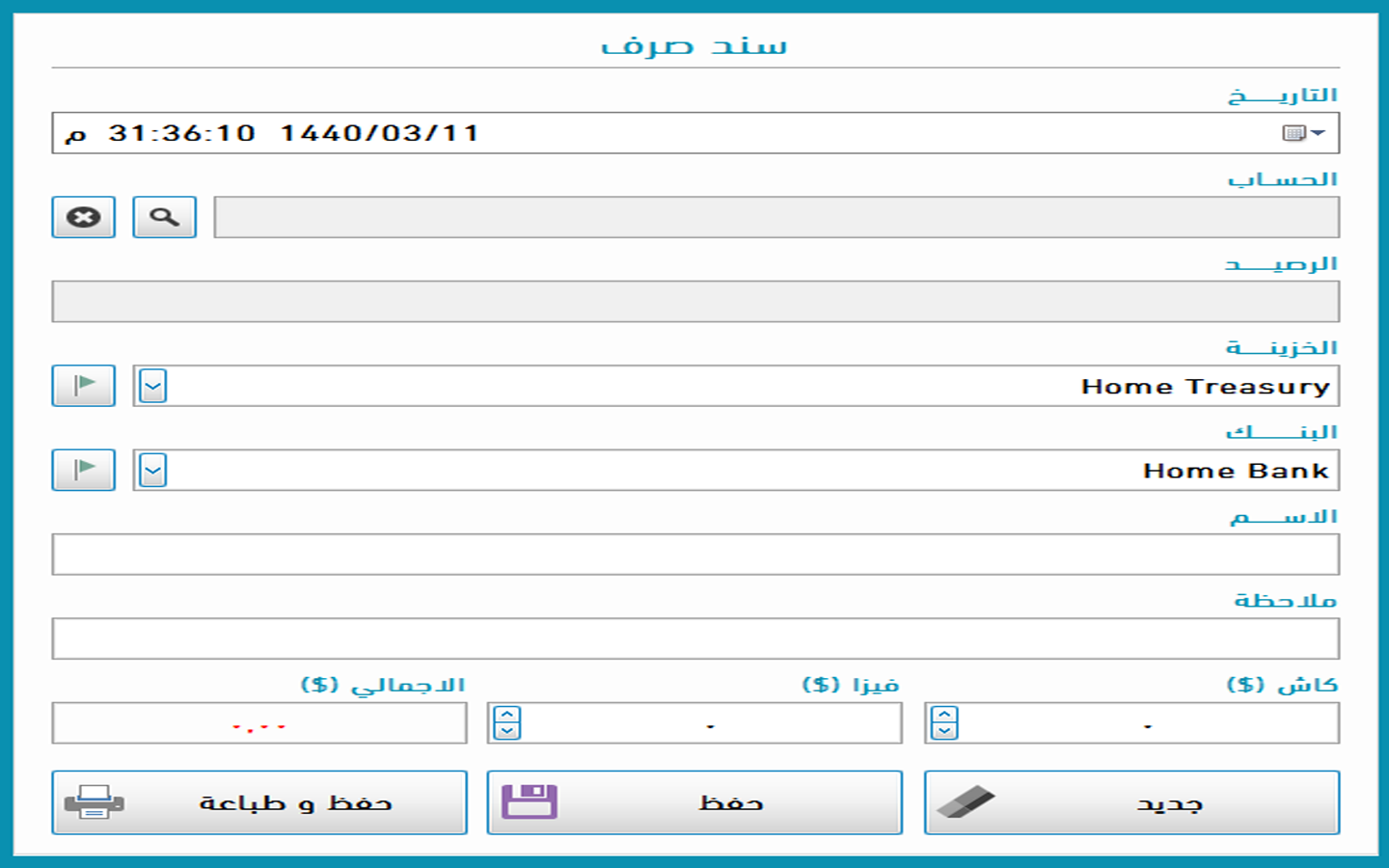Image resolution: width=1389 pixels, height=868 pixels.
Task: Expand the Home Bank dropdown
Action: [x=153, y=470]
